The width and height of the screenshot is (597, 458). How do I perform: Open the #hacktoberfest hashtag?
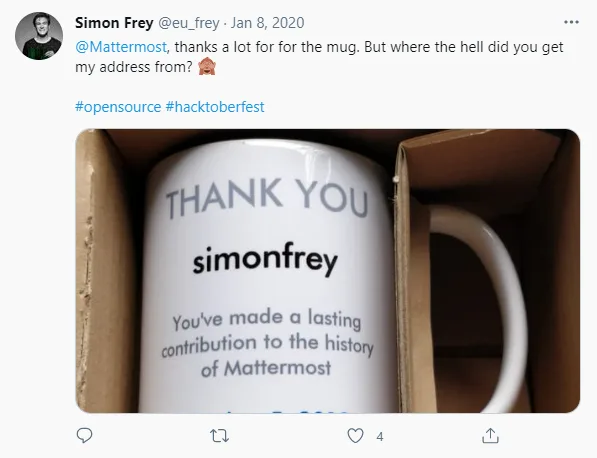[x=215, y=107]
